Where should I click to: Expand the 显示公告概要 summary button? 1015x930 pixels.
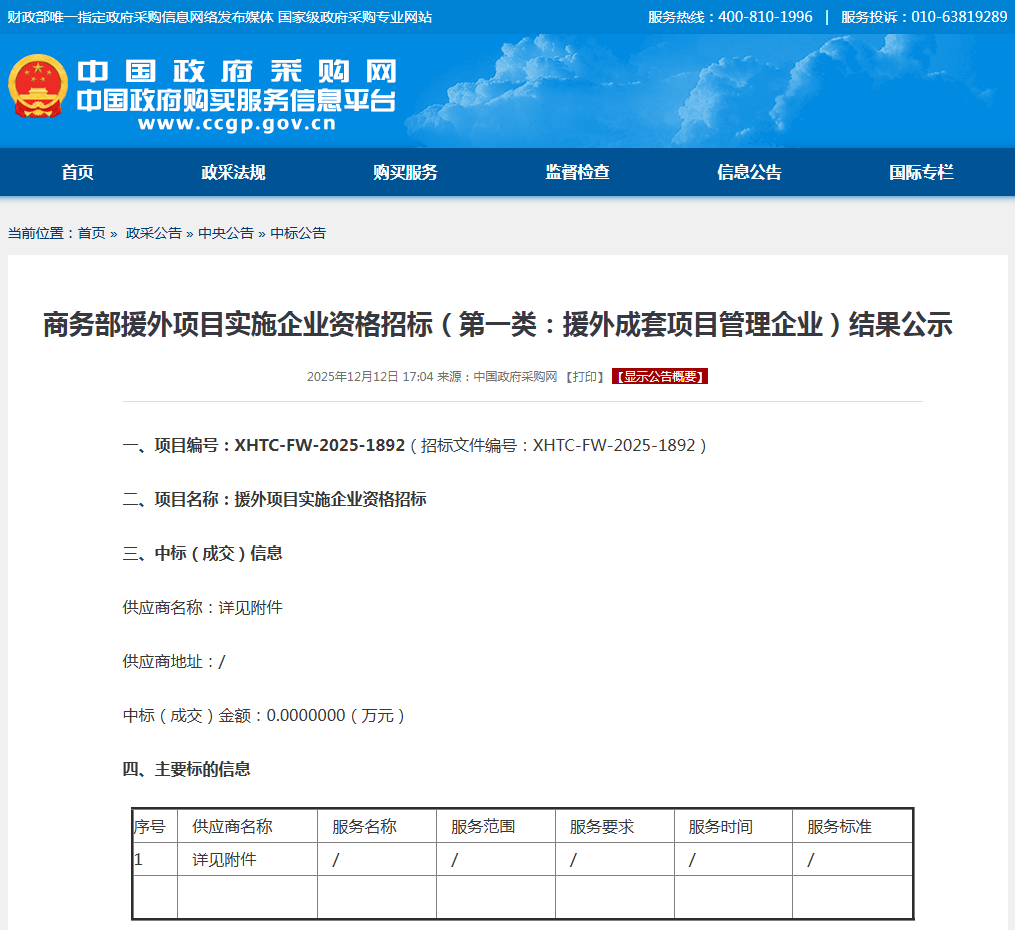660,377
